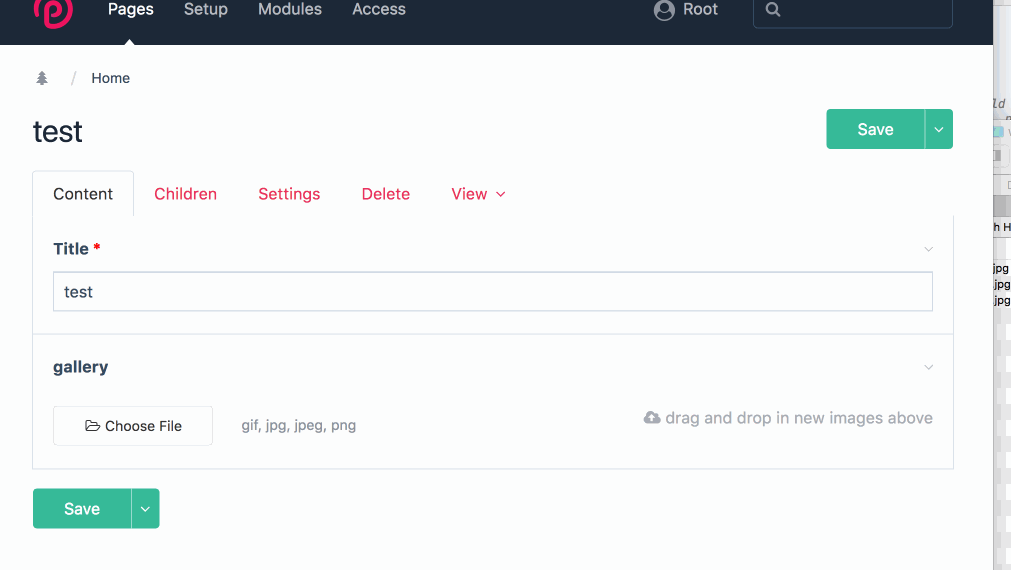
Task: Click into the Title text input
Action: [x=492, y=292]
